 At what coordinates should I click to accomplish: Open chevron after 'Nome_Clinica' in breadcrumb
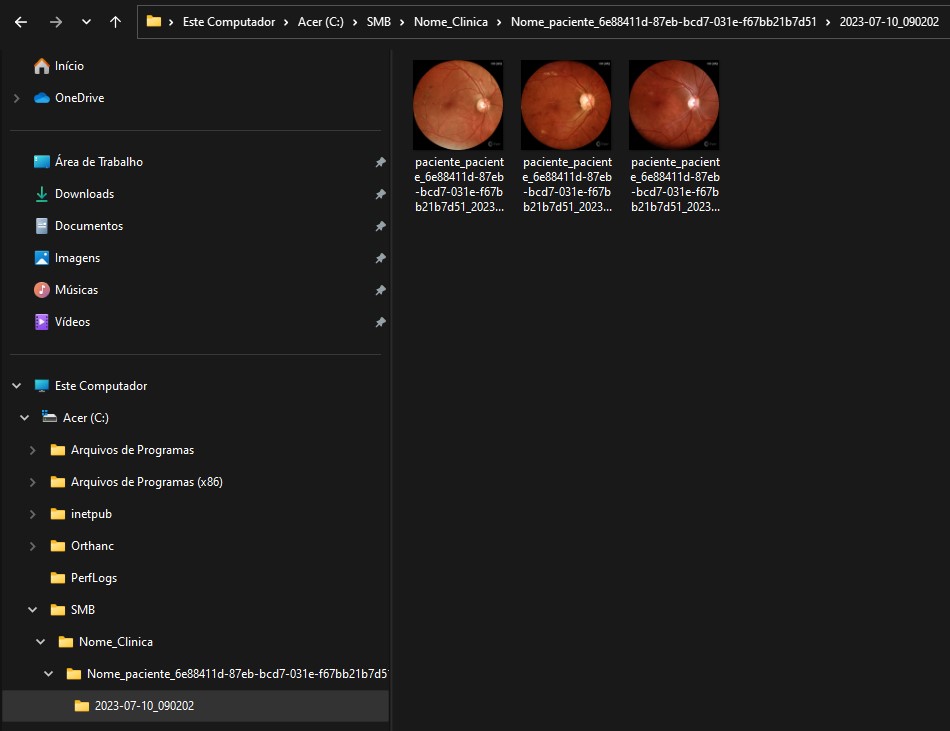click(499, 22)
